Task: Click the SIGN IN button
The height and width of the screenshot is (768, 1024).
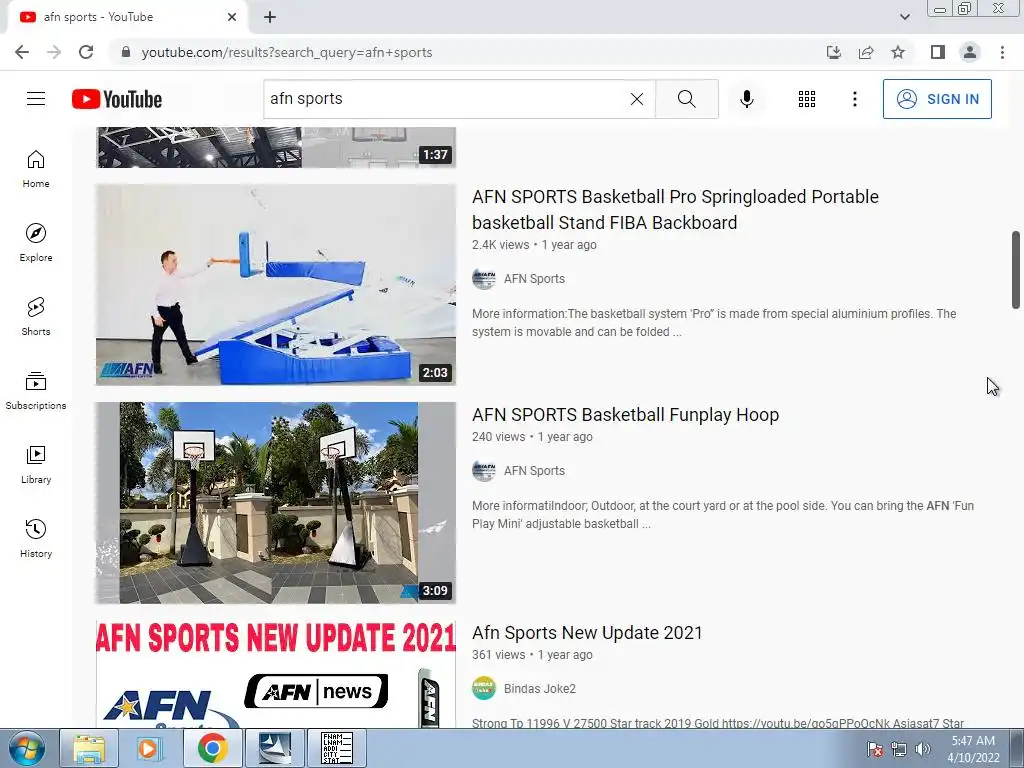Action: [937, 99]
